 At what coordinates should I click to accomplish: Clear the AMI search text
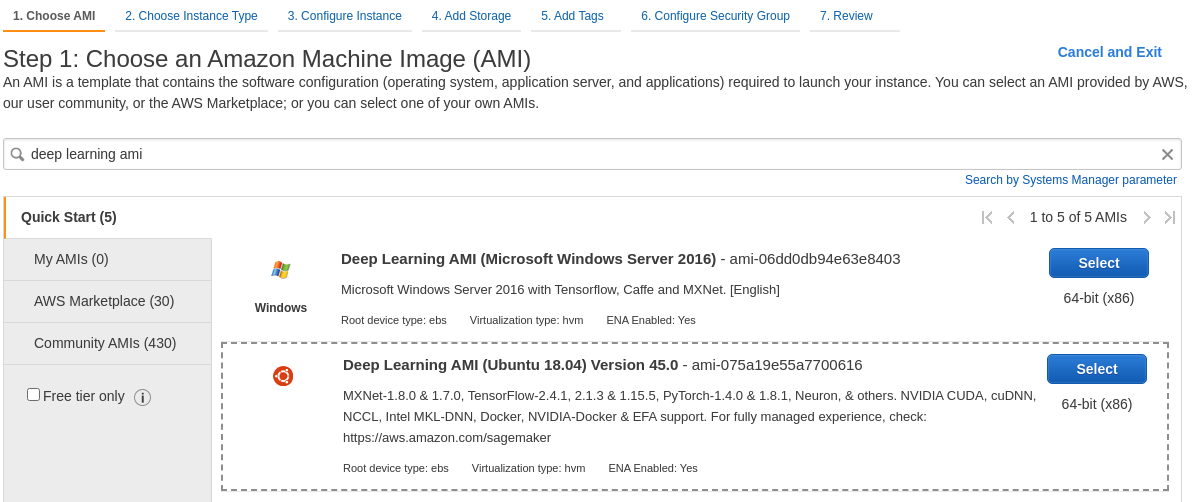1167,155
